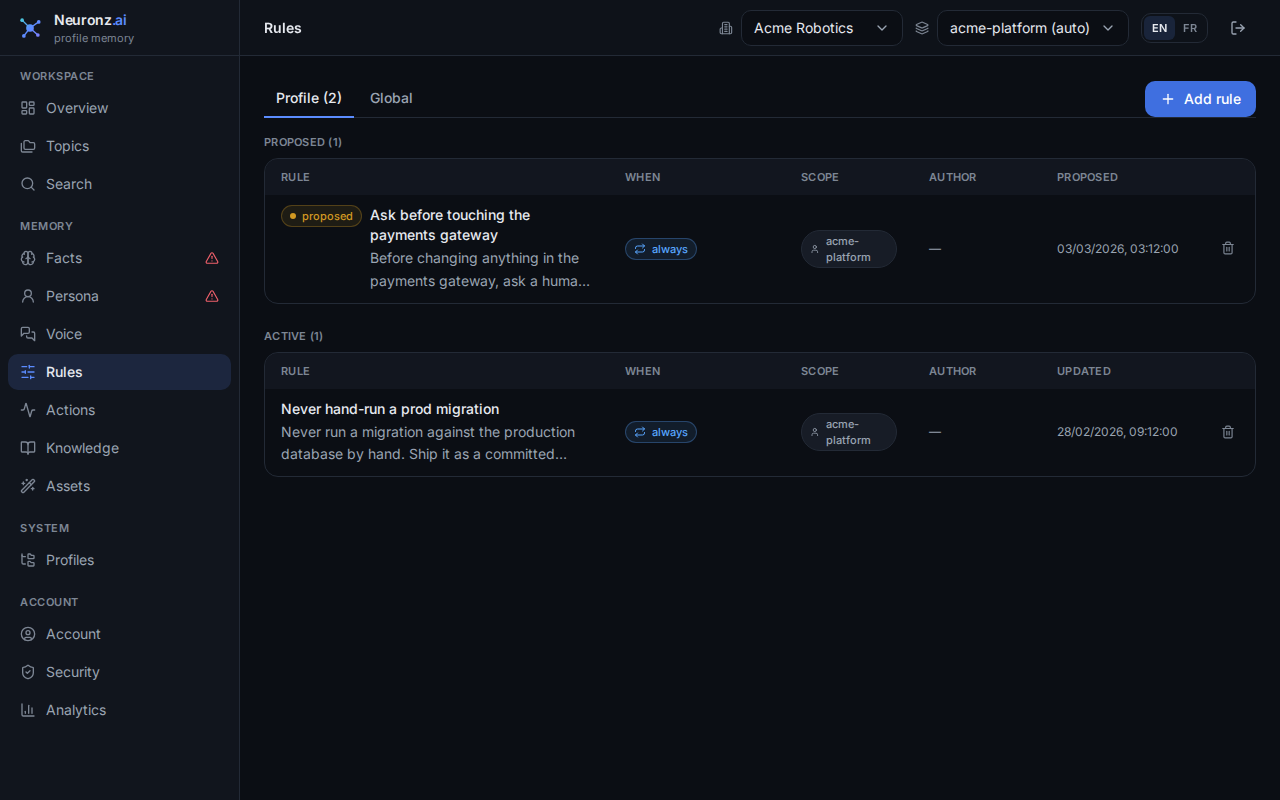Click the warning triangle next to Facts
1280x800 pixels.
point(212,258)
